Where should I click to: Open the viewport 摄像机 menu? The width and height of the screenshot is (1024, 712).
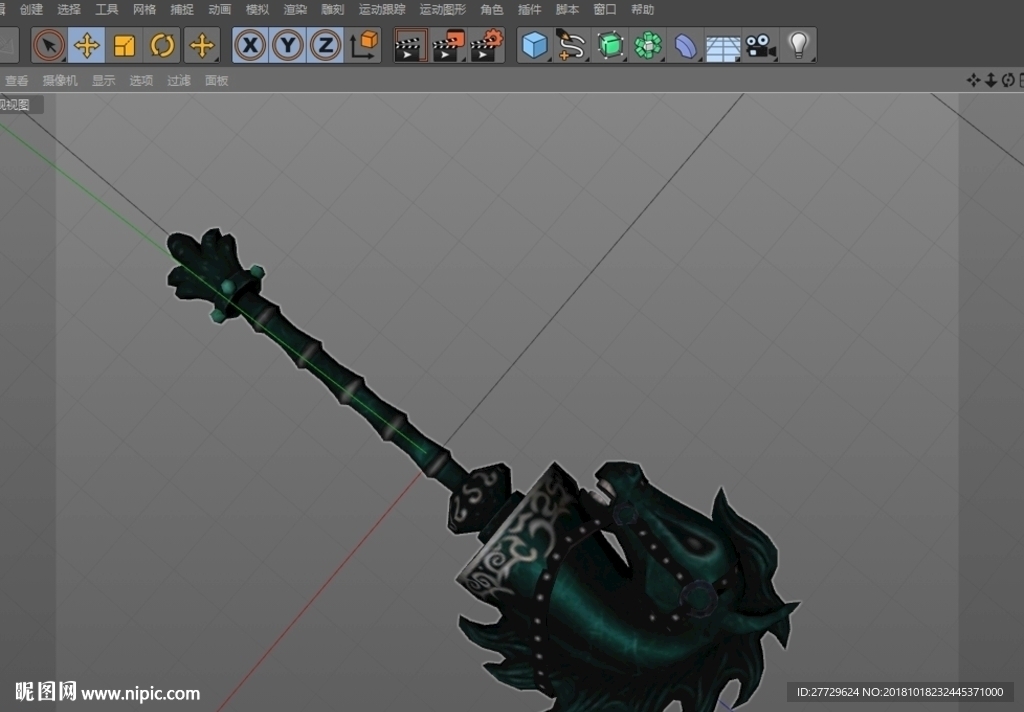tap(60, 80)
